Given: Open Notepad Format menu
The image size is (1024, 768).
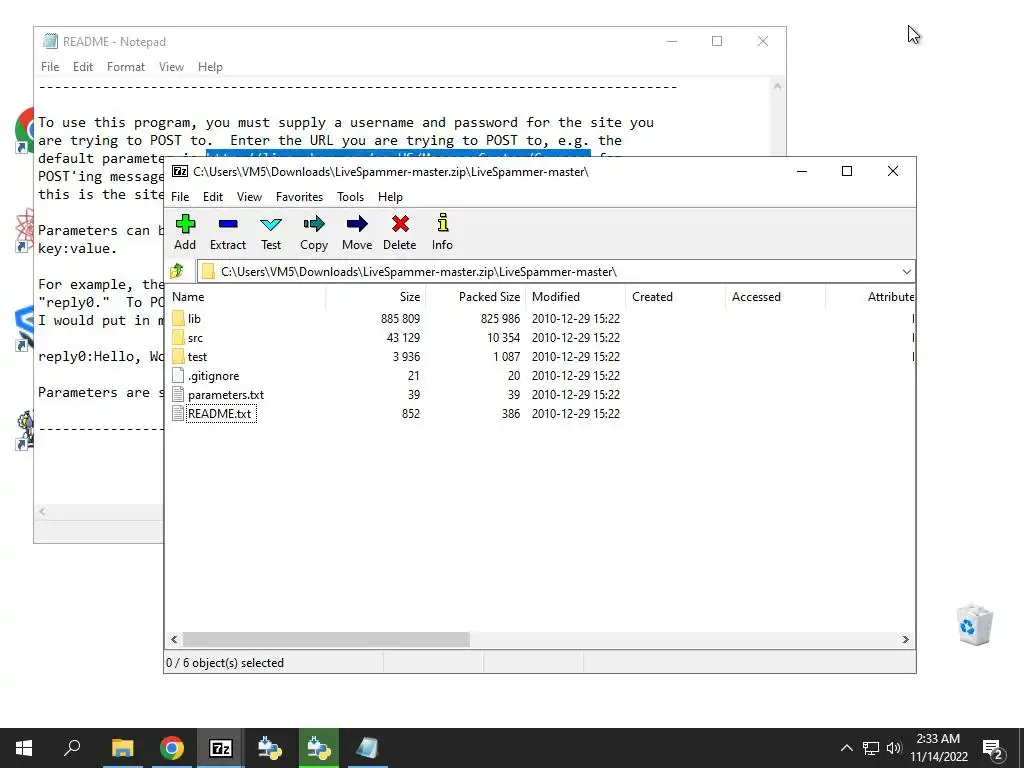Looking at the screenshot, I should click(126, 67).
